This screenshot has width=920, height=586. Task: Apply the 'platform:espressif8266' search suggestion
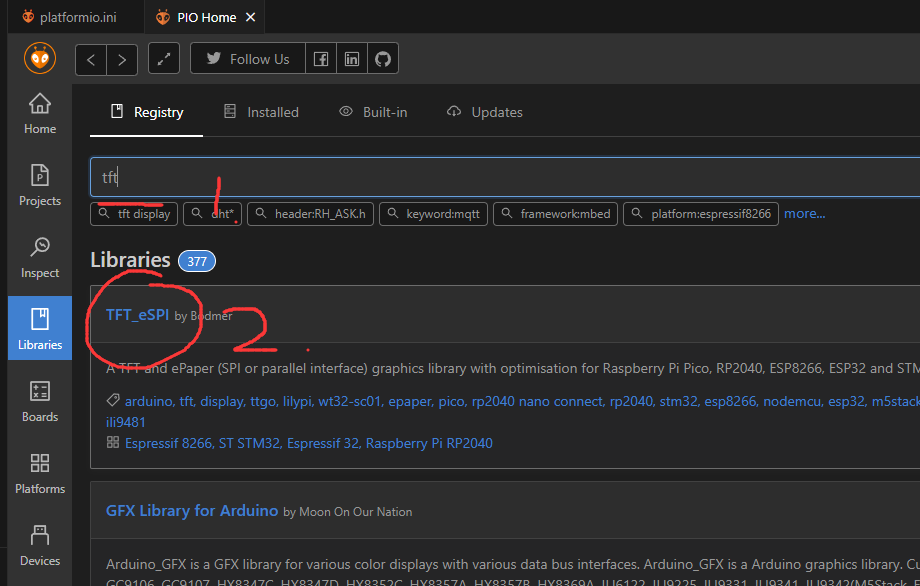pos(701,214)
